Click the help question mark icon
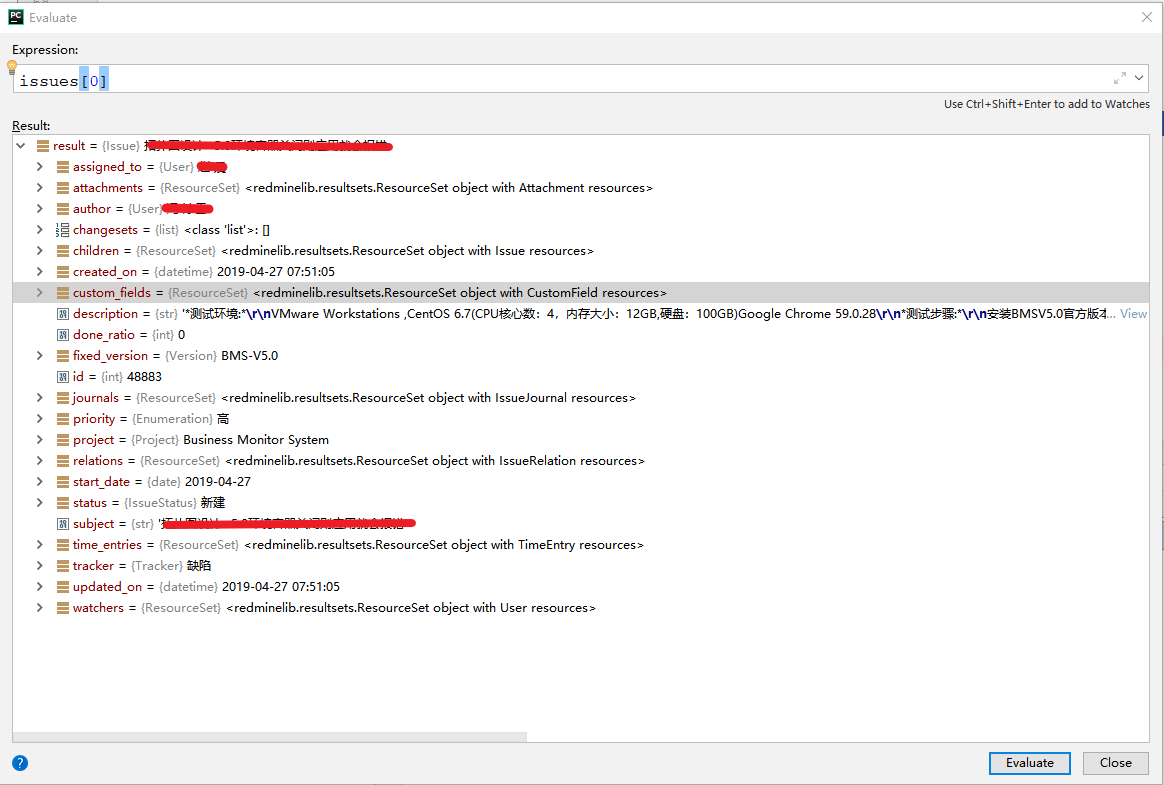 click(x=20, y=763)
